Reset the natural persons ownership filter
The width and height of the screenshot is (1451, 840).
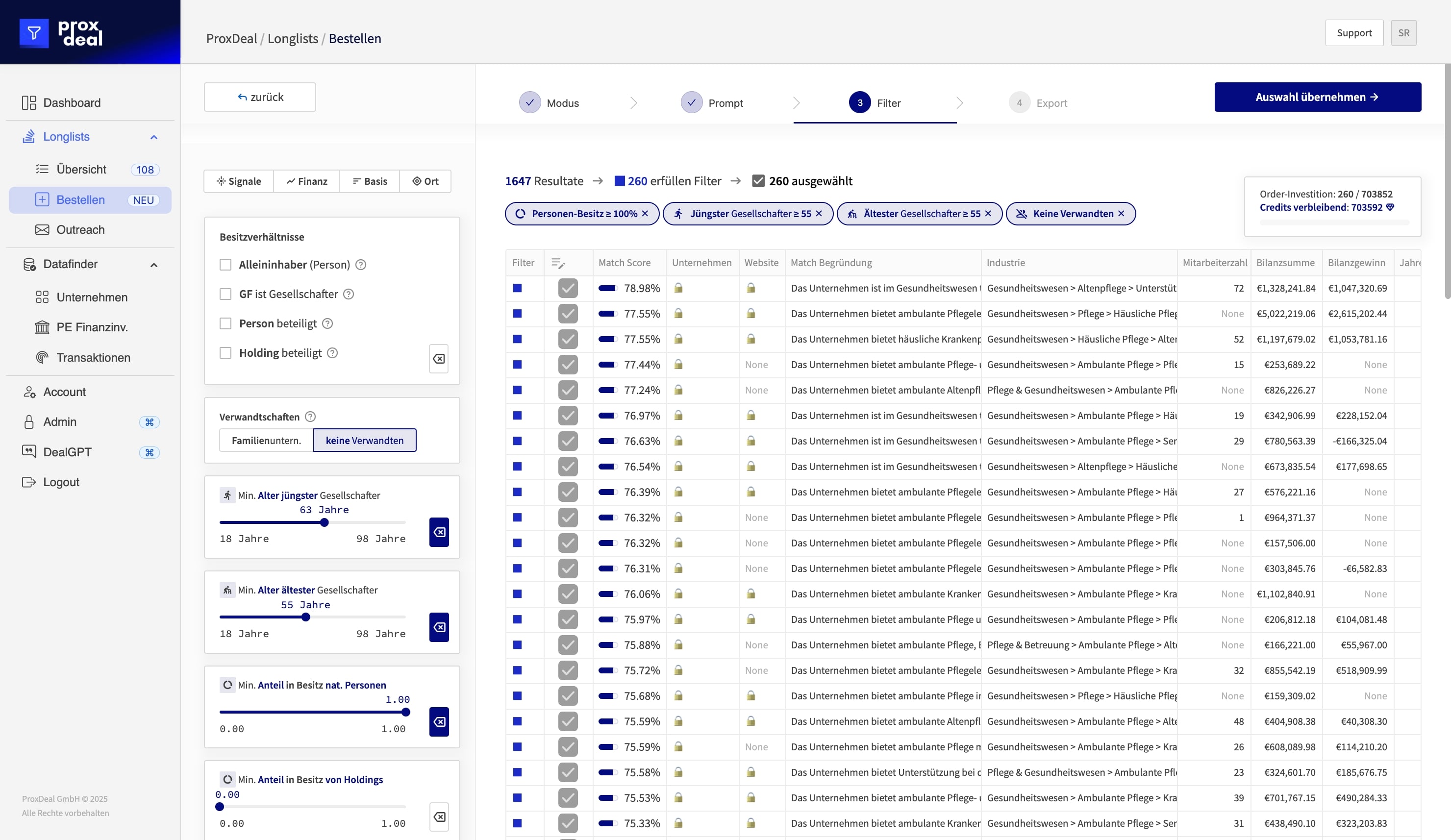tap(439, 722)
